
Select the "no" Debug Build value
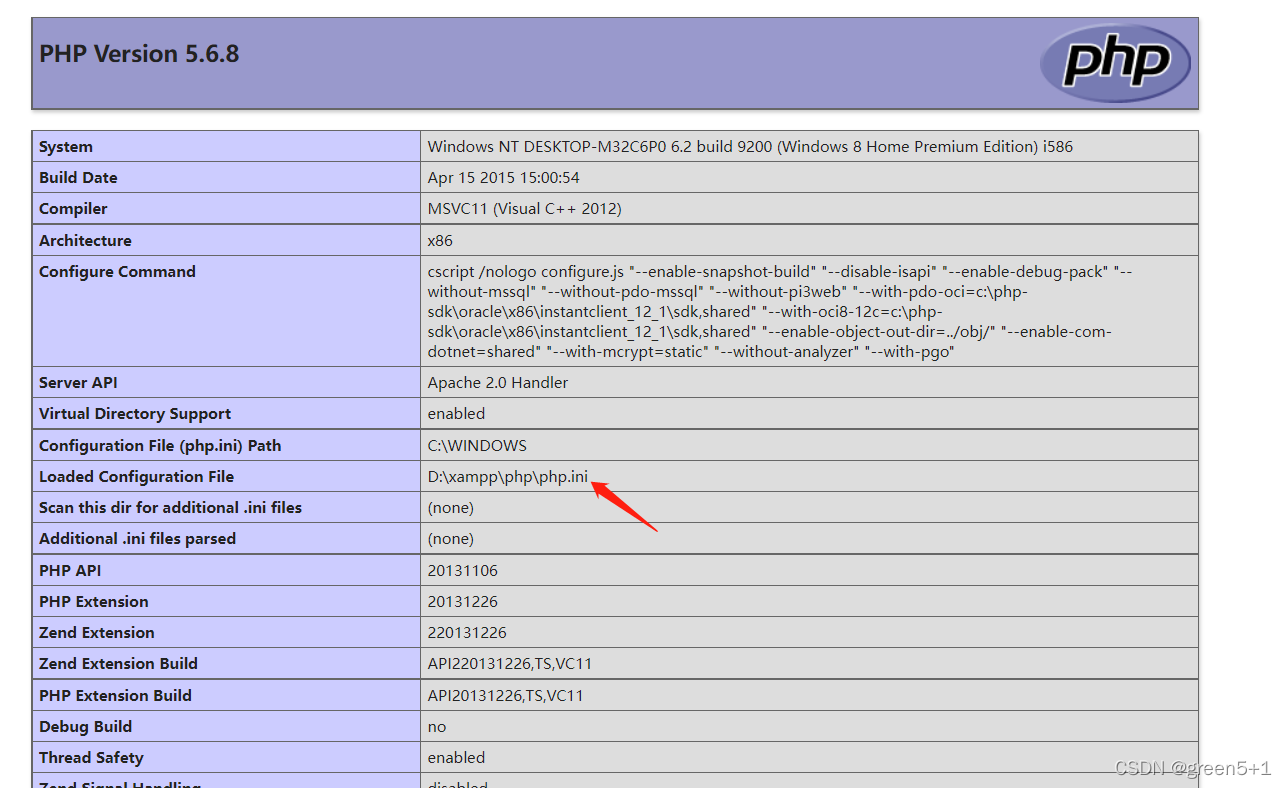point(437,727)
